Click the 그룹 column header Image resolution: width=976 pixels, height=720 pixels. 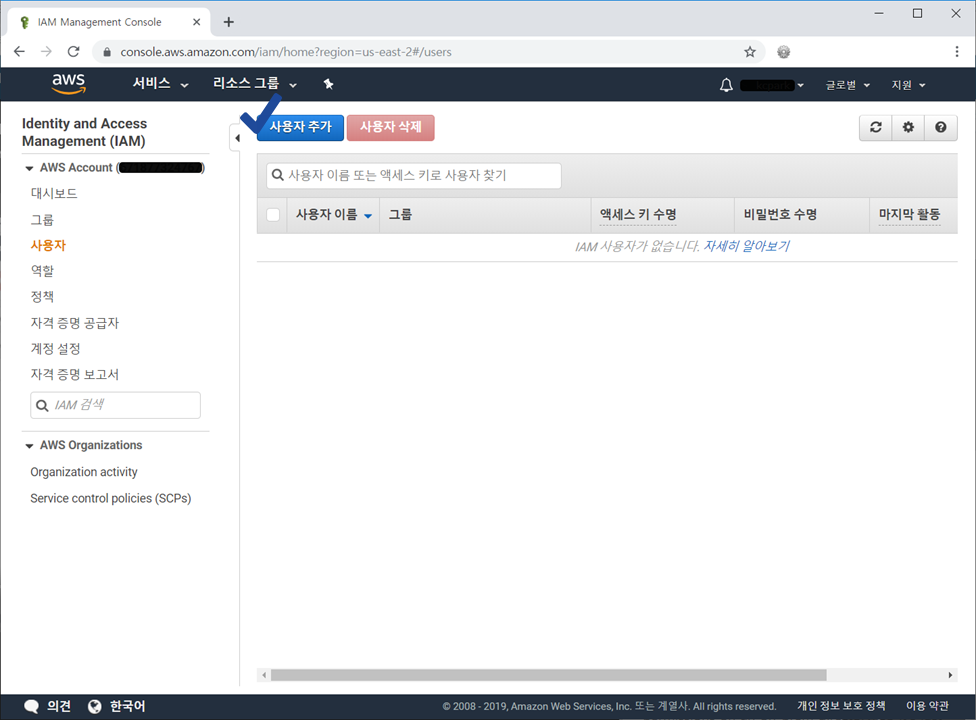pyautogui.click(x=400, y=215)
